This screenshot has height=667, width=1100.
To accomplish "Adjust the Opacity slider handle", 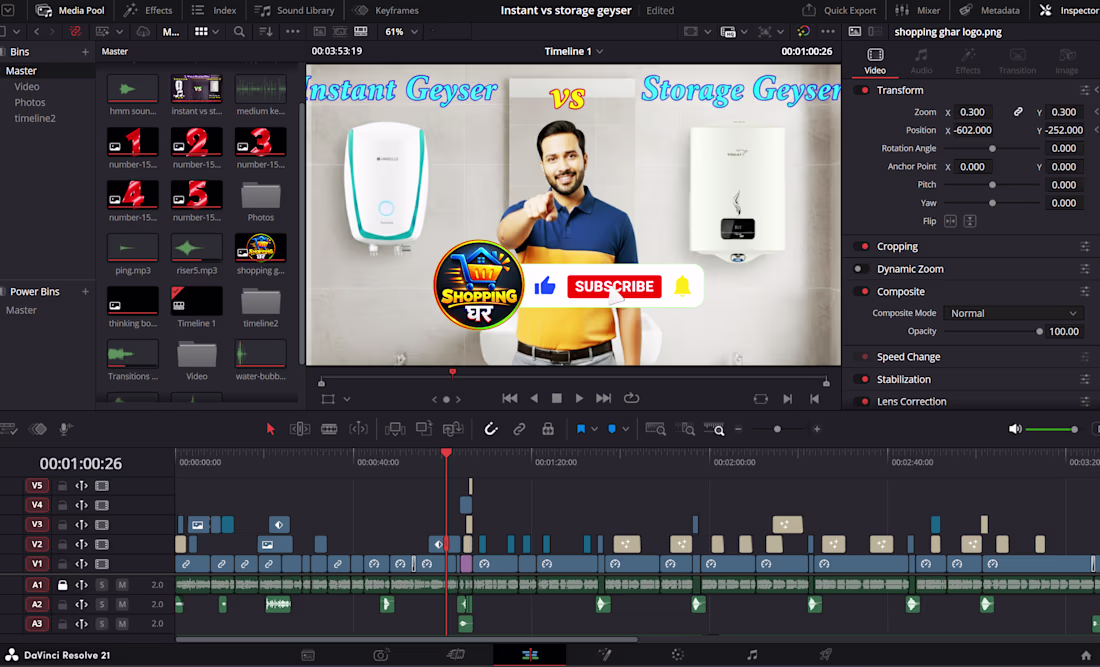I will point(1039,332).
